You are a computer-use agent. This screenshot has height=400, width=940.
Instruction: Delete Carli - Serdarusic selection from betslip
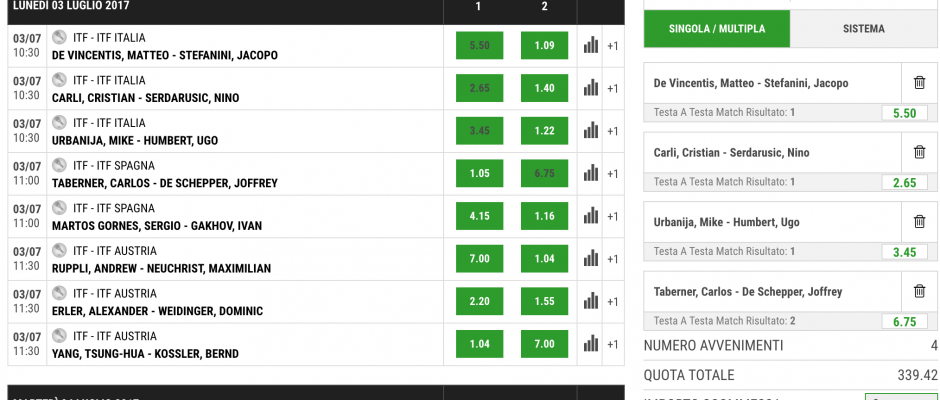tap(919, 152)
